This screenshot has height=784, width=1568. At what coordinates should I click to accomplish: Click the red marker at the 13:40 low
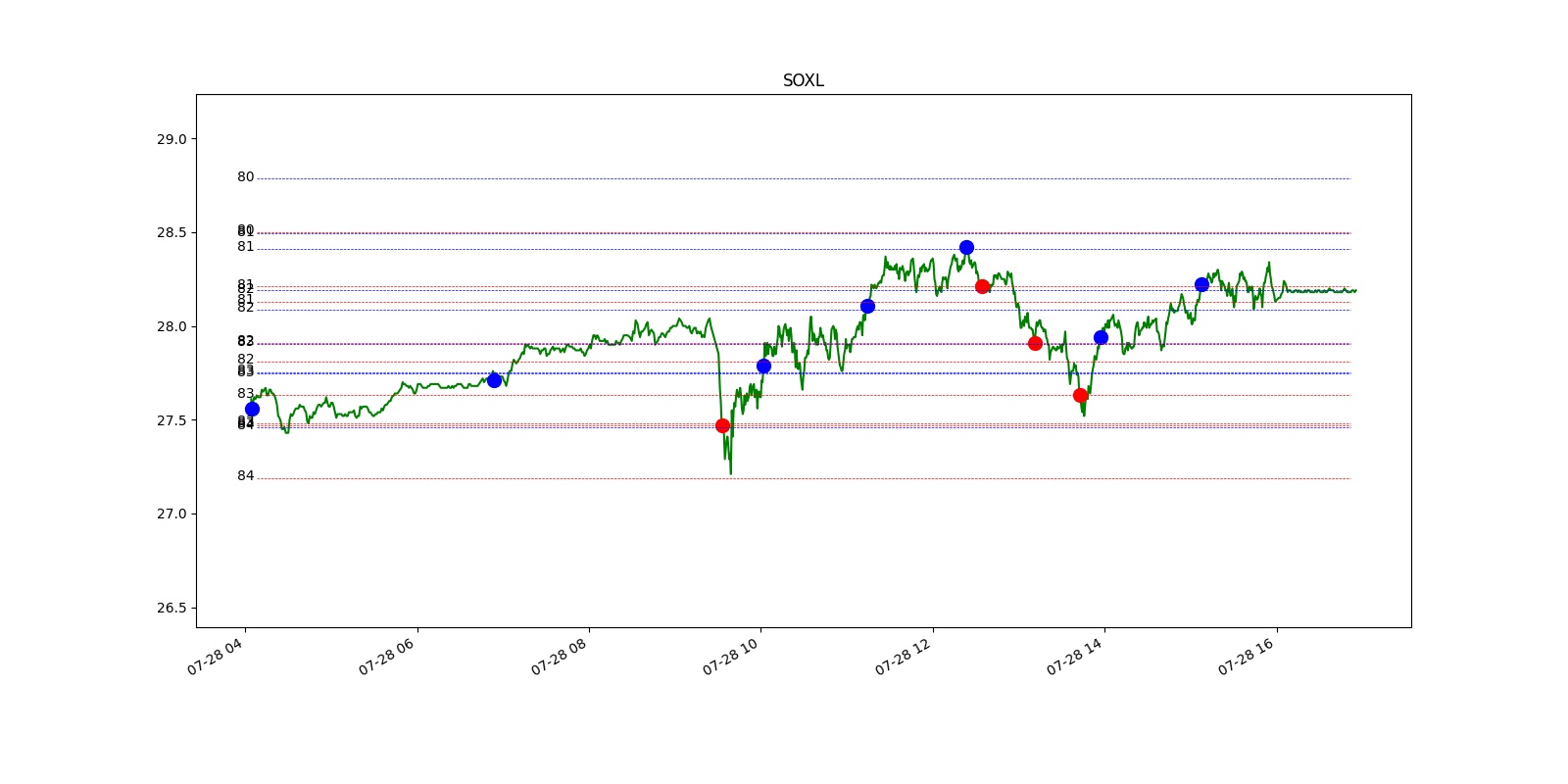pos(1080,395)
